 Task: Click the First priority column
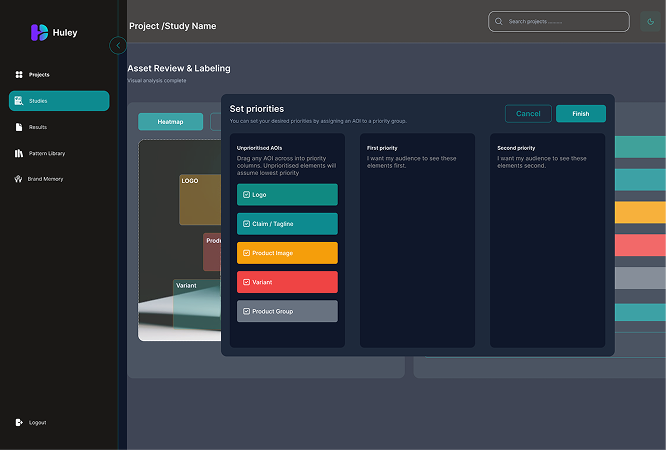click(x=417, y=240)
